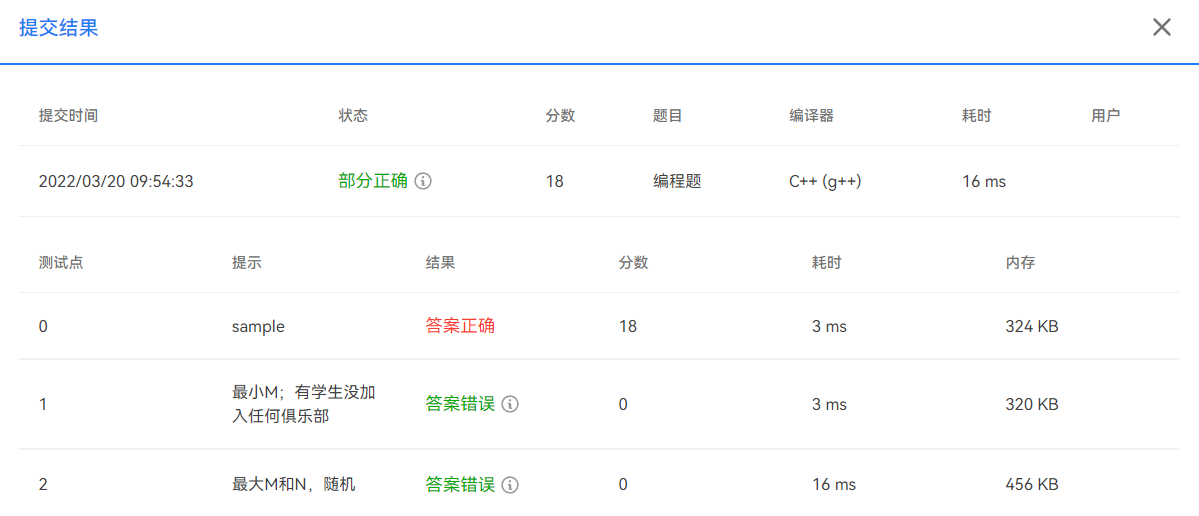Click the 部分正确 status text
This screenshot has height=516, width=1199.
[373, 182]
